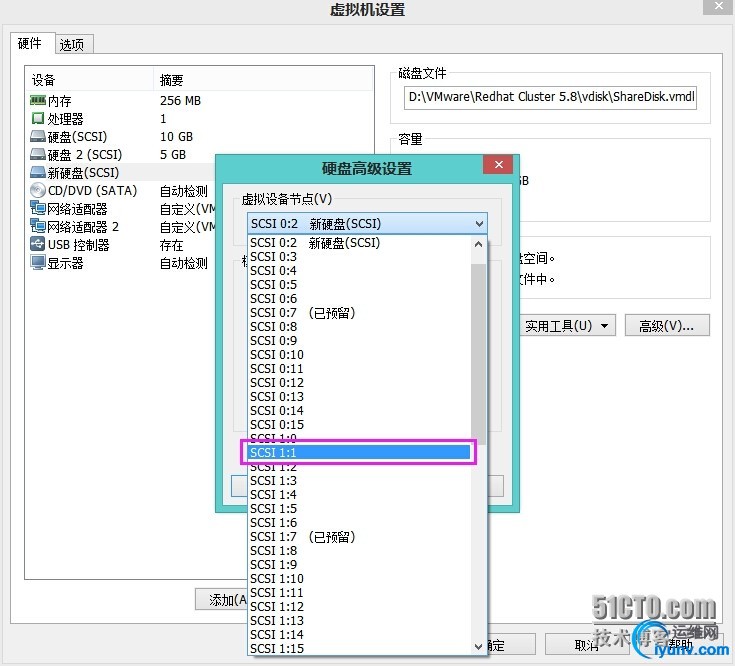This screenshot has height=666, width=735.
Task: Select the processor (处理器) device icon
Action: [38, 119]
